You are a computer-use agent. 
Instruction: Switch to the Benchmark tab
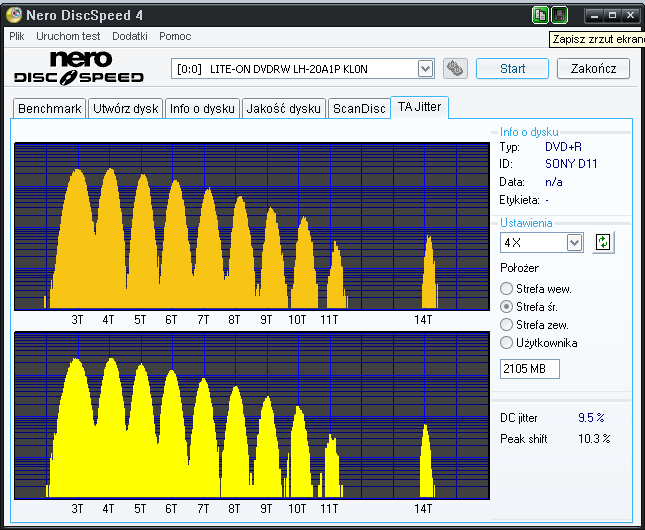50,109
